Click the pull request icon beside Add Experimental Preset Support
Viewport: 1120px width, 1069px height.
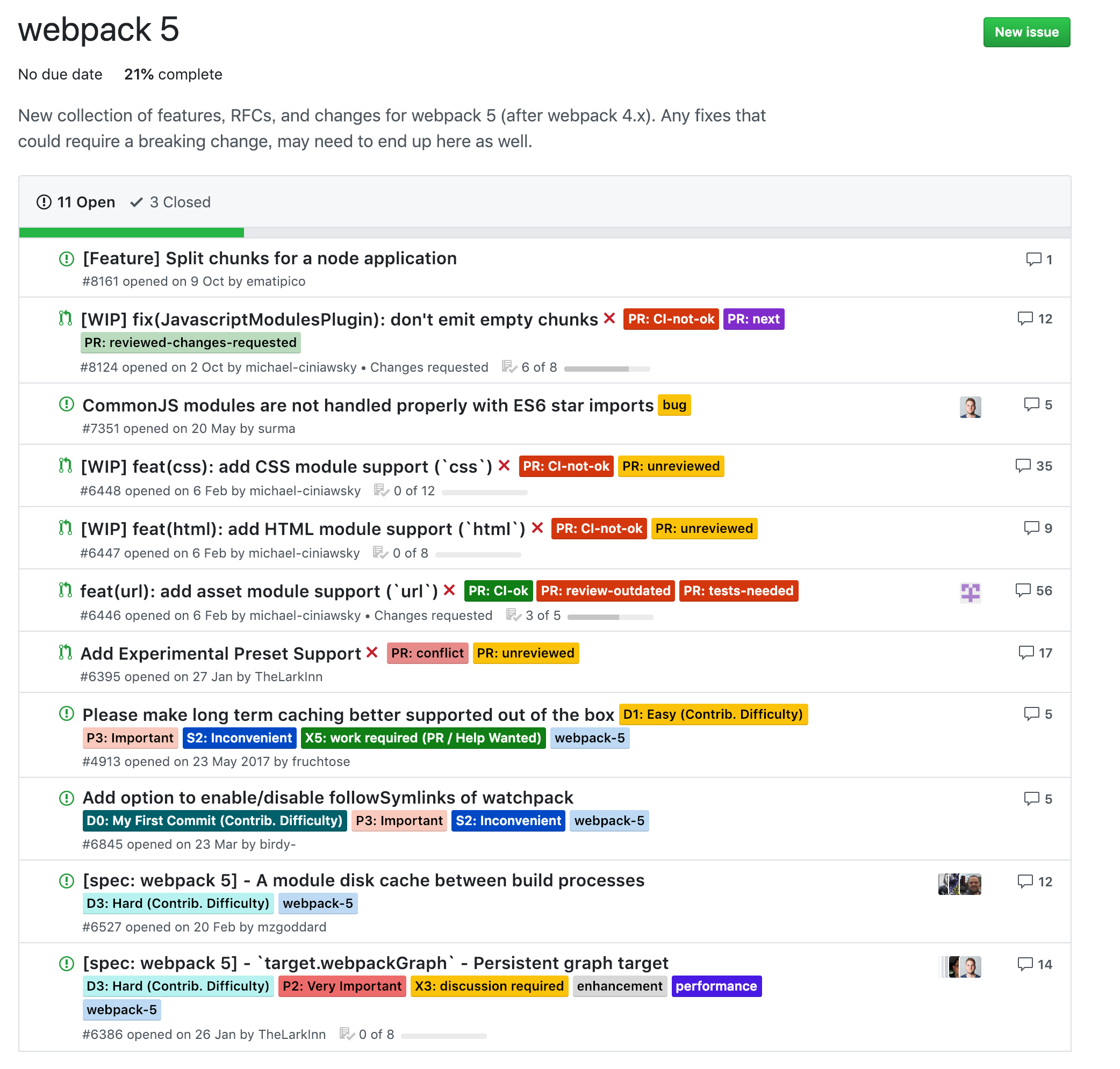coord(64,653)
